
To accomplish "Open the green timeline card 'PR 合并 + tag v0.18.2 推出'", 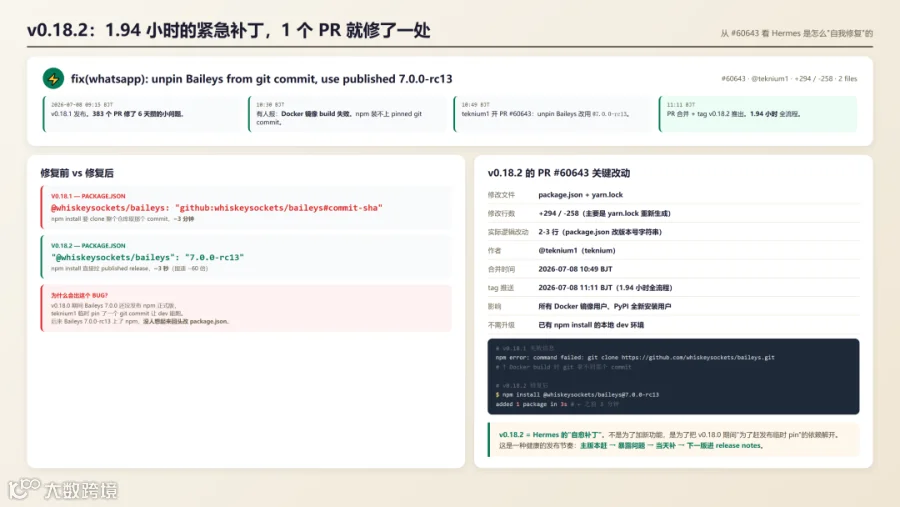I will 758,114.
